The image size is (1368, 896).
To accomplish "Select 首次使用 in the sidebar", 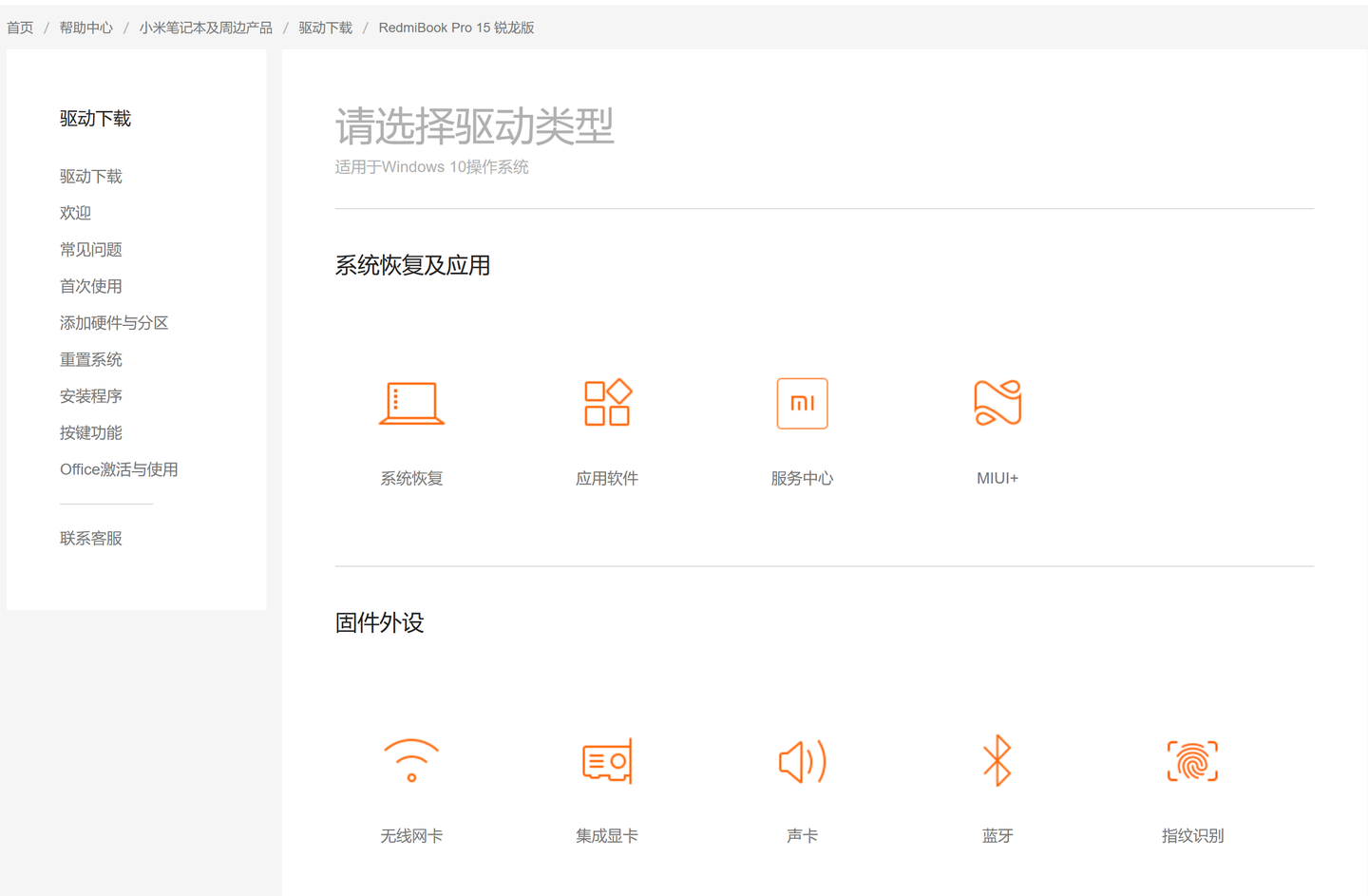I will pyautogui.click(x=91, y=286).
